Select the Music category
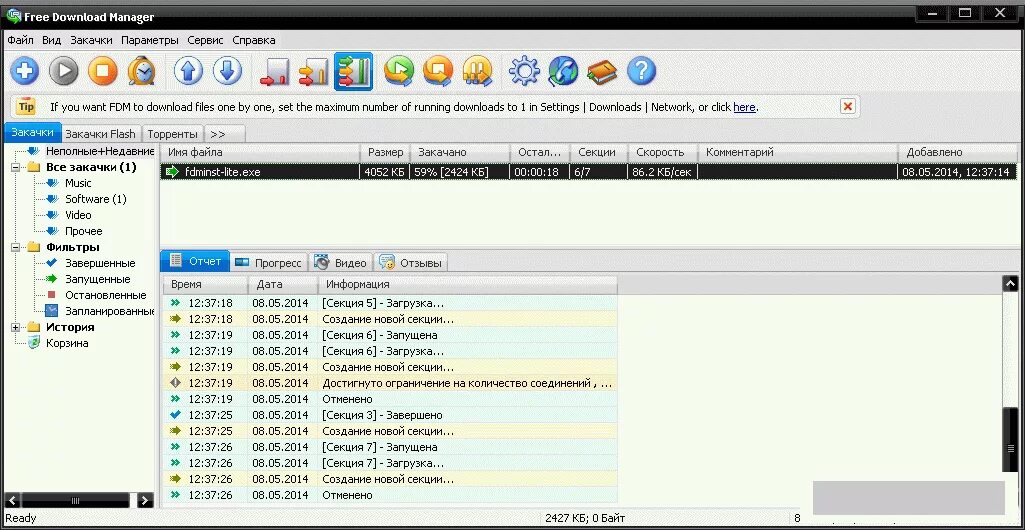 78,183
